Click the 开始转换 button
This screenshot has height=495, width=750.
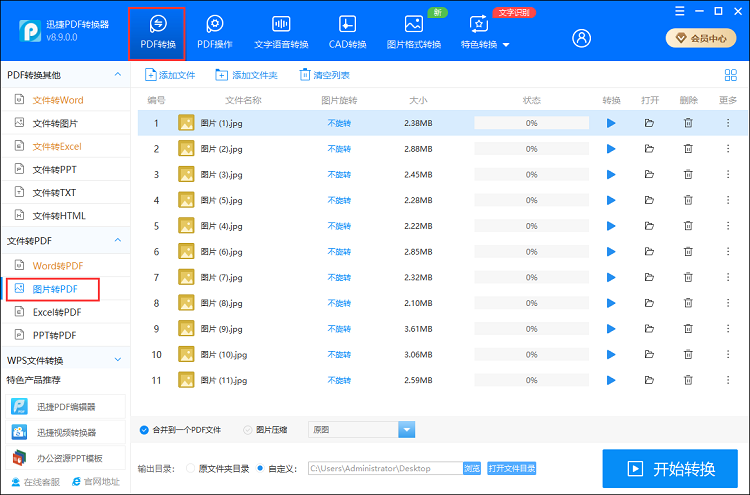click(670, 468)
